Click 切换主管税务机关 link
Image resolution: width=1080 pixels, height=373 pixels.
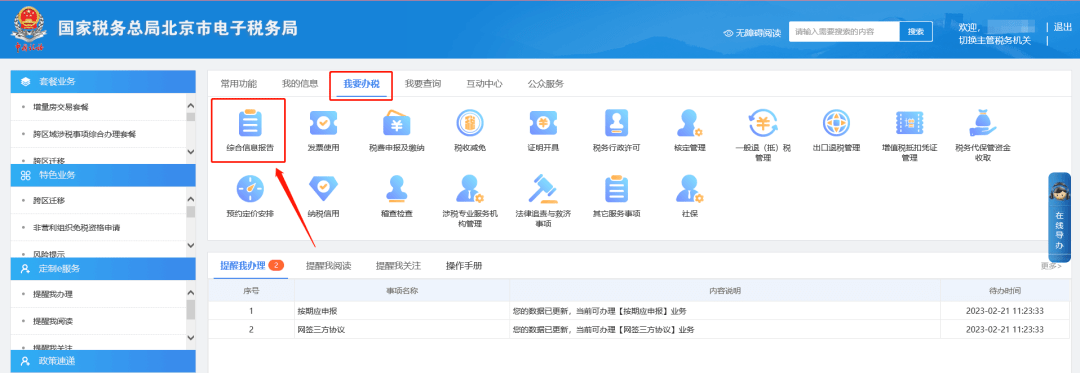click(x=995, y=41)
